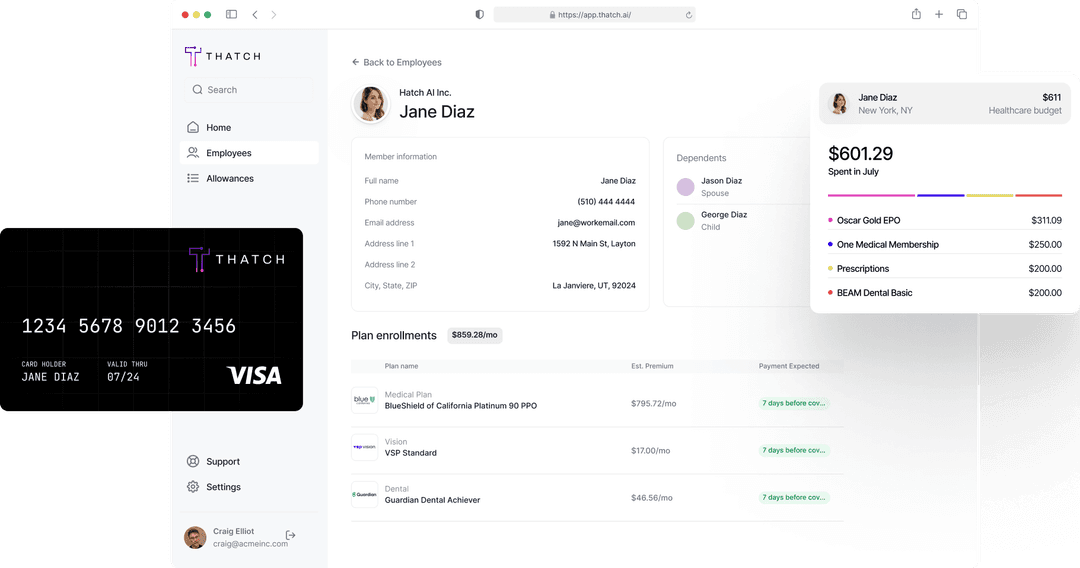The width and height of the screenshot is (1080, 568).
Task: Open a new browser tab with plus icon
Action: click(x=939, y=14)
